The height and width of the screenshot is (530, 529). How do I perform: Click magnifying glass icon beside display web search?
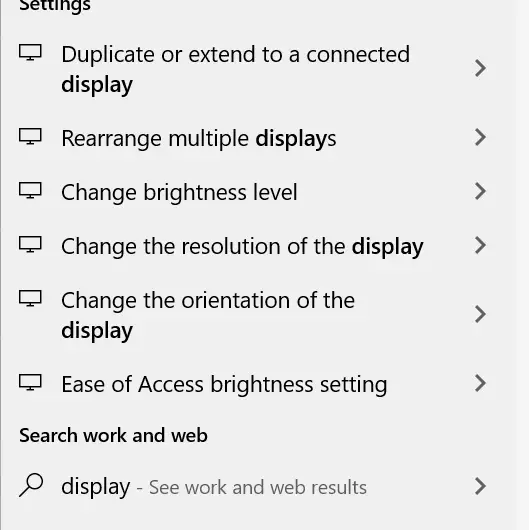tap(31, 485)
